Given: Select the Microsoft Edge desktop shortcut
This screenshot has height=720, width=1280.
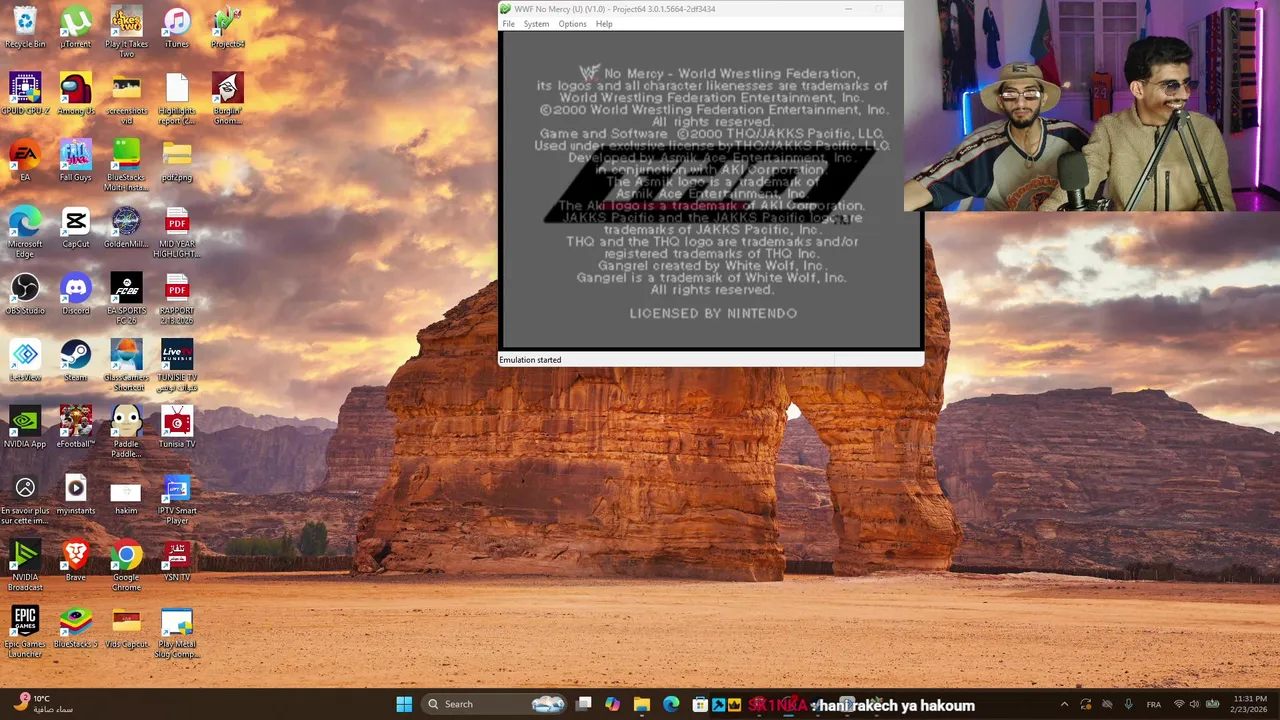Looking at the screenshot, I should coord(25,232).
